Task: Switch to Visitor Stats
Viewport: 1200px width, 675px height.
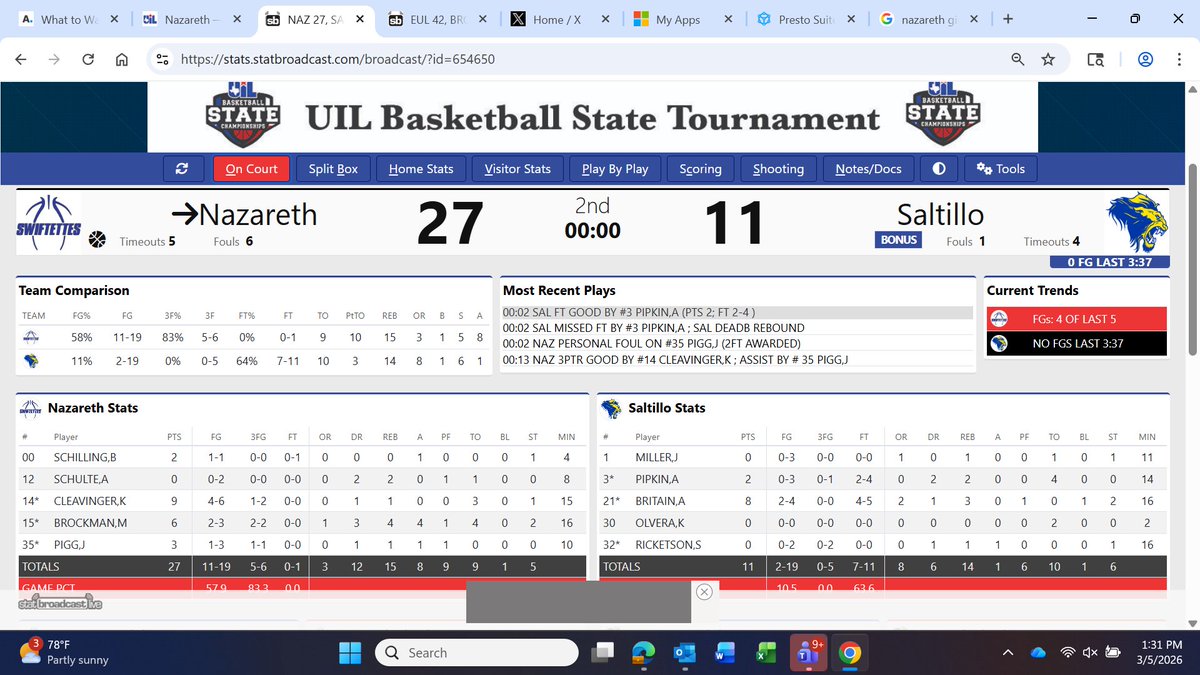Action: 517,169
